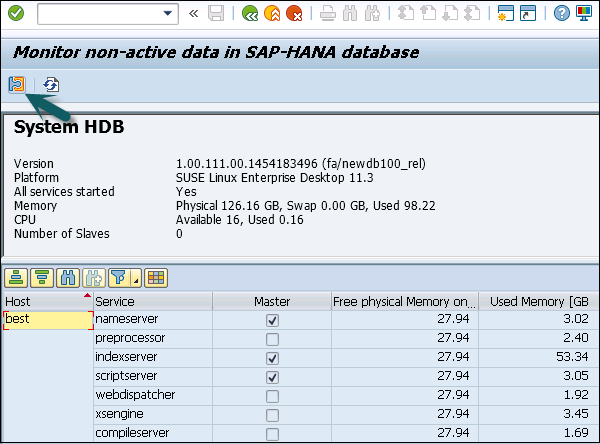Image resolution: width=600 pixels, height=444 pixels.
Task: Click the red Cancel icon
Action: point(294,14)
